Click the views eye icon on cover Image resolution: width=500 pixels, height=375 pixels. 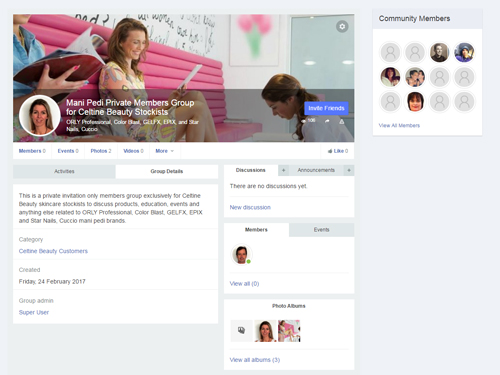coord(303,121)
